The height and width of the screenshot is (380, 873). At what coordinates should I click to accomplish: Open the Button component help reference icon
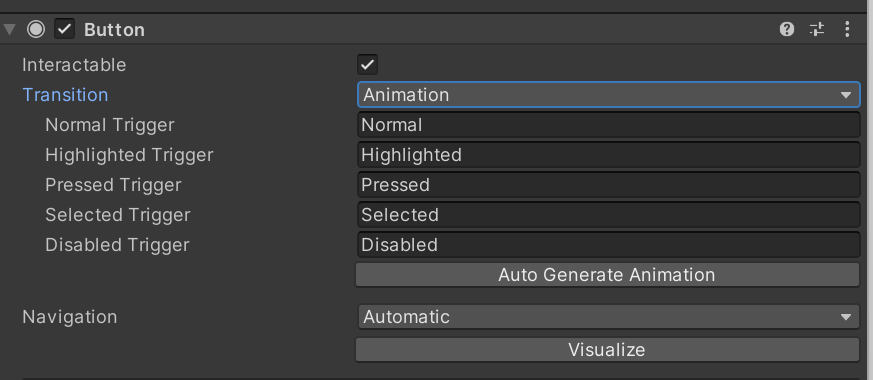[786, 29]
